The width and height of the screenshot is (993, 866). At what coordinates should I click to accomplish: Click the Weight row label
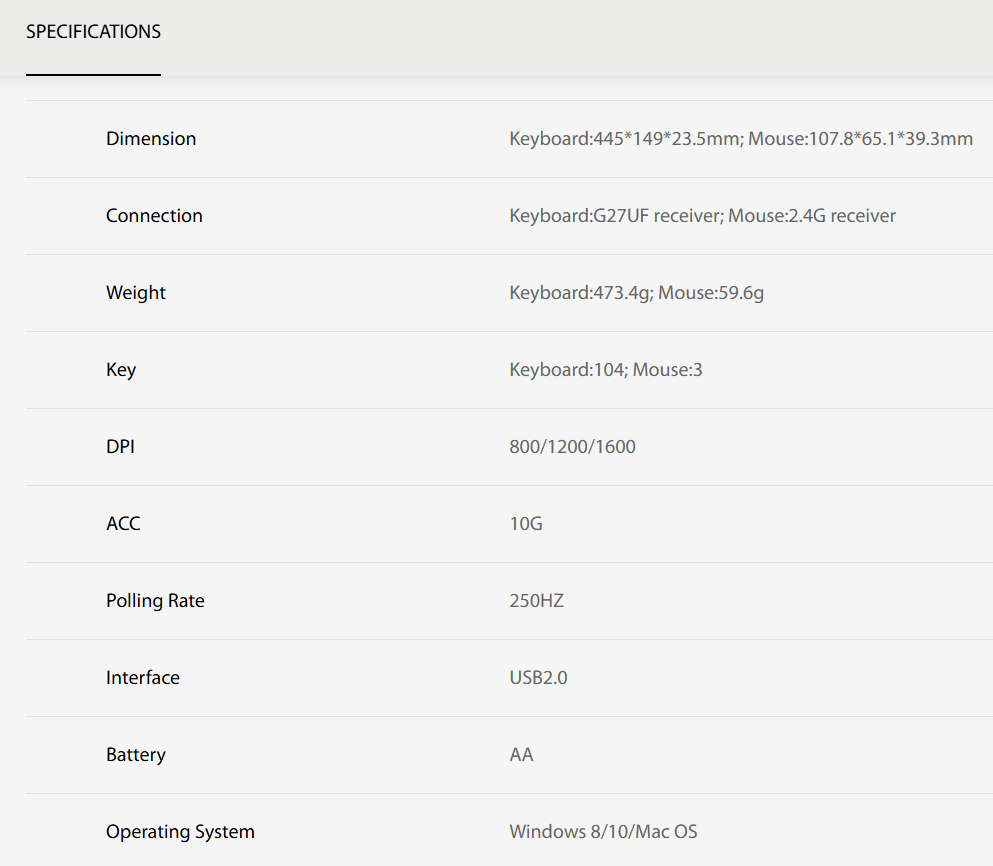tap(136, 293)
